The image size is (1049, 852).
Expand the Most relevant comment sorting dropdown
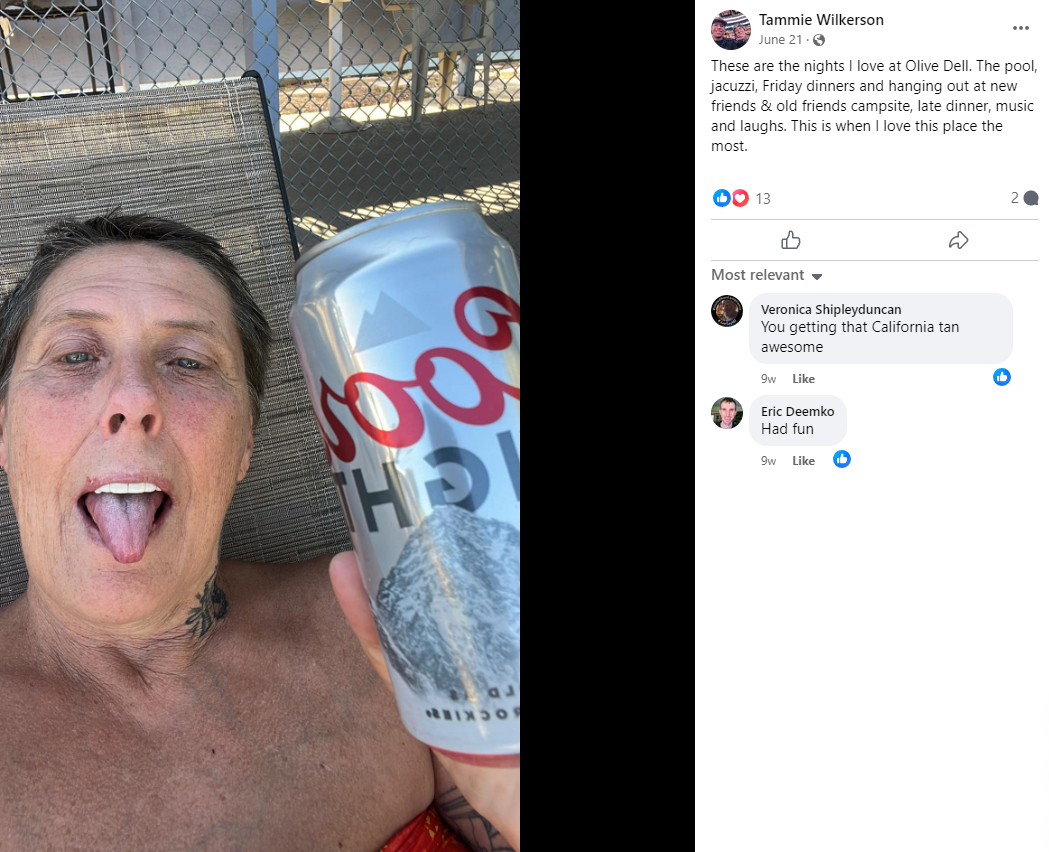pyautogui.click(x=767, y=275)
